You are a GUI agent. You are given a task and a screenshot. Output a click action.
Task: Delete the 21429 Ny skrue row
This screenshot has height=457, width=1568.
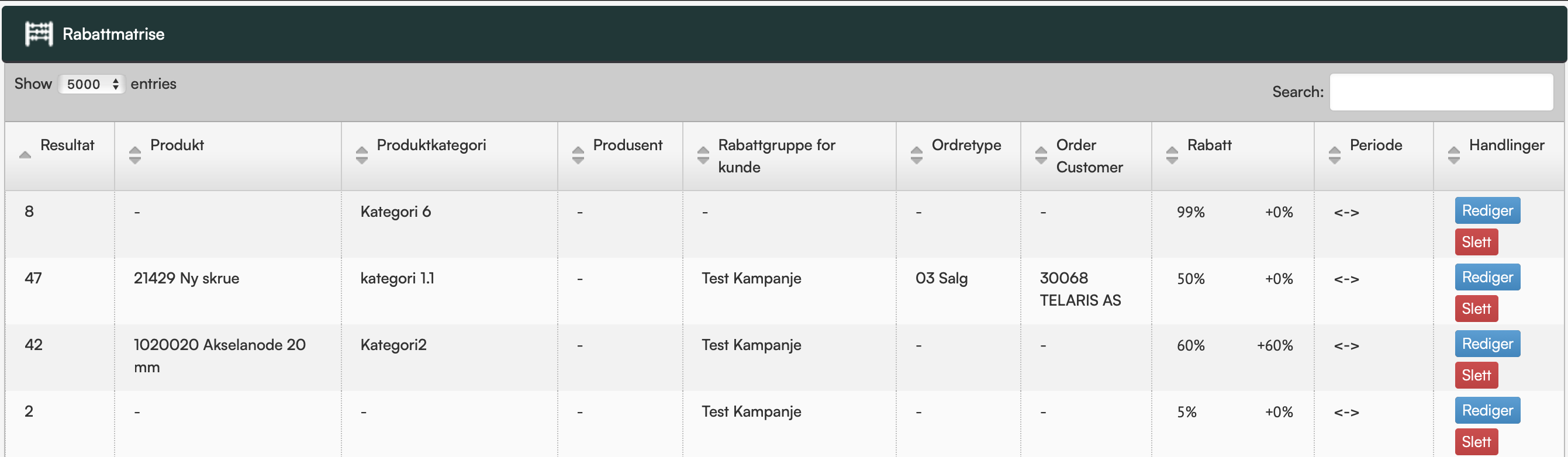coord(1476,309)
